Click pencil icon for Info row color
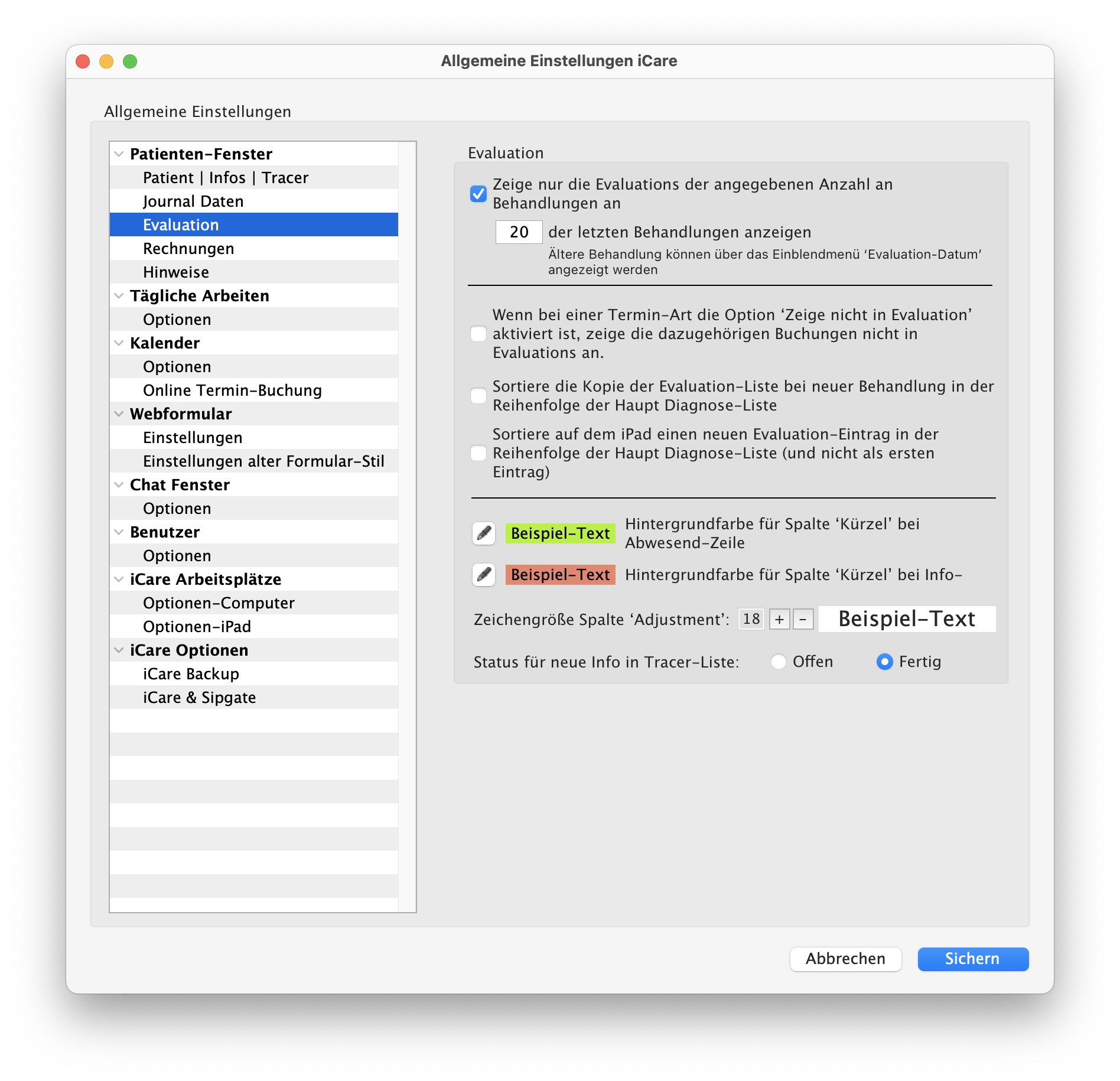The height and width of the screenshot is (1081, 1120). pos(484,575)
